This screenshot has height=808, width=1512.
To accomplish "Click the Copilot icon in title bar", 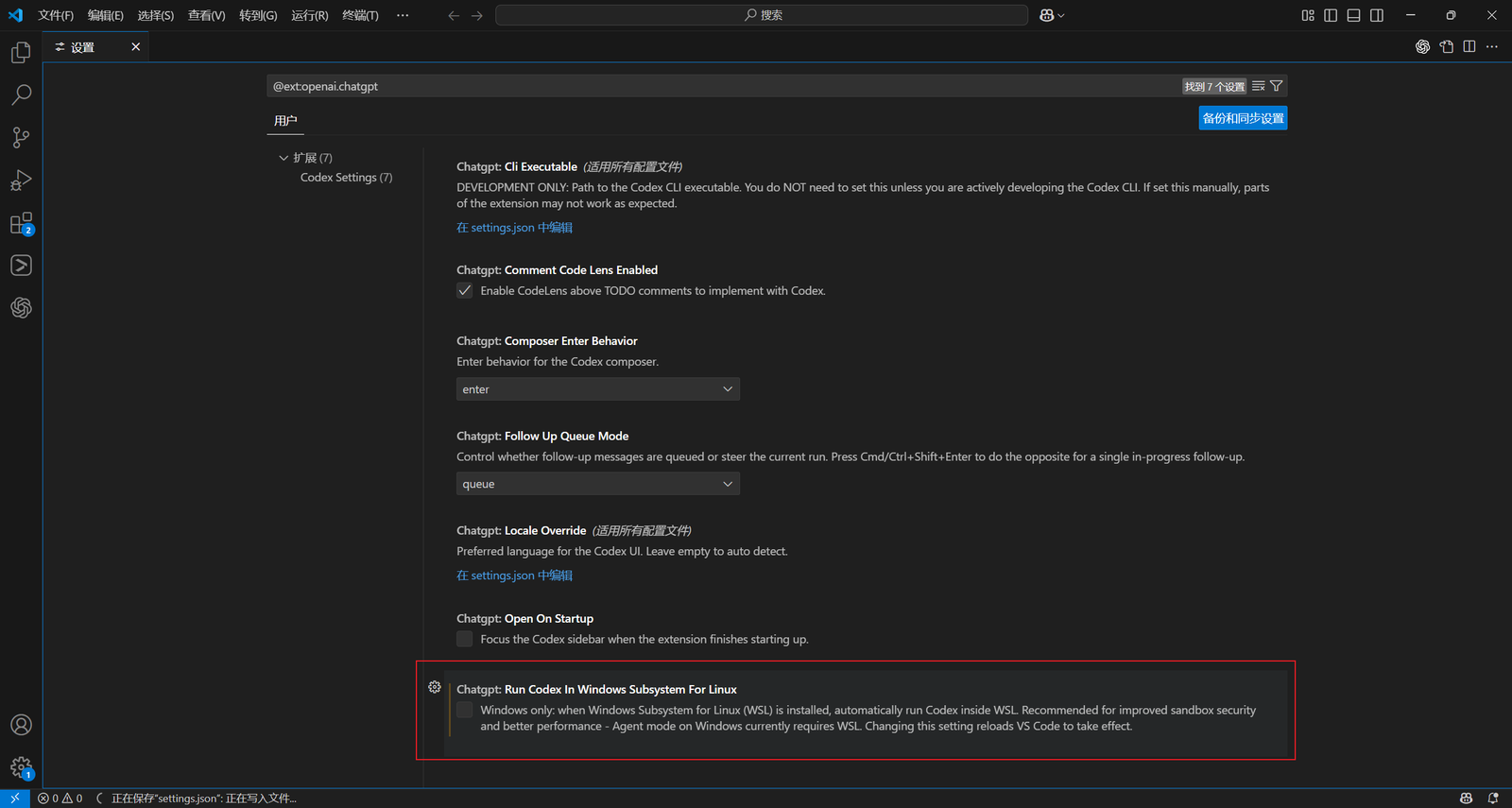I will [1051, 15].
